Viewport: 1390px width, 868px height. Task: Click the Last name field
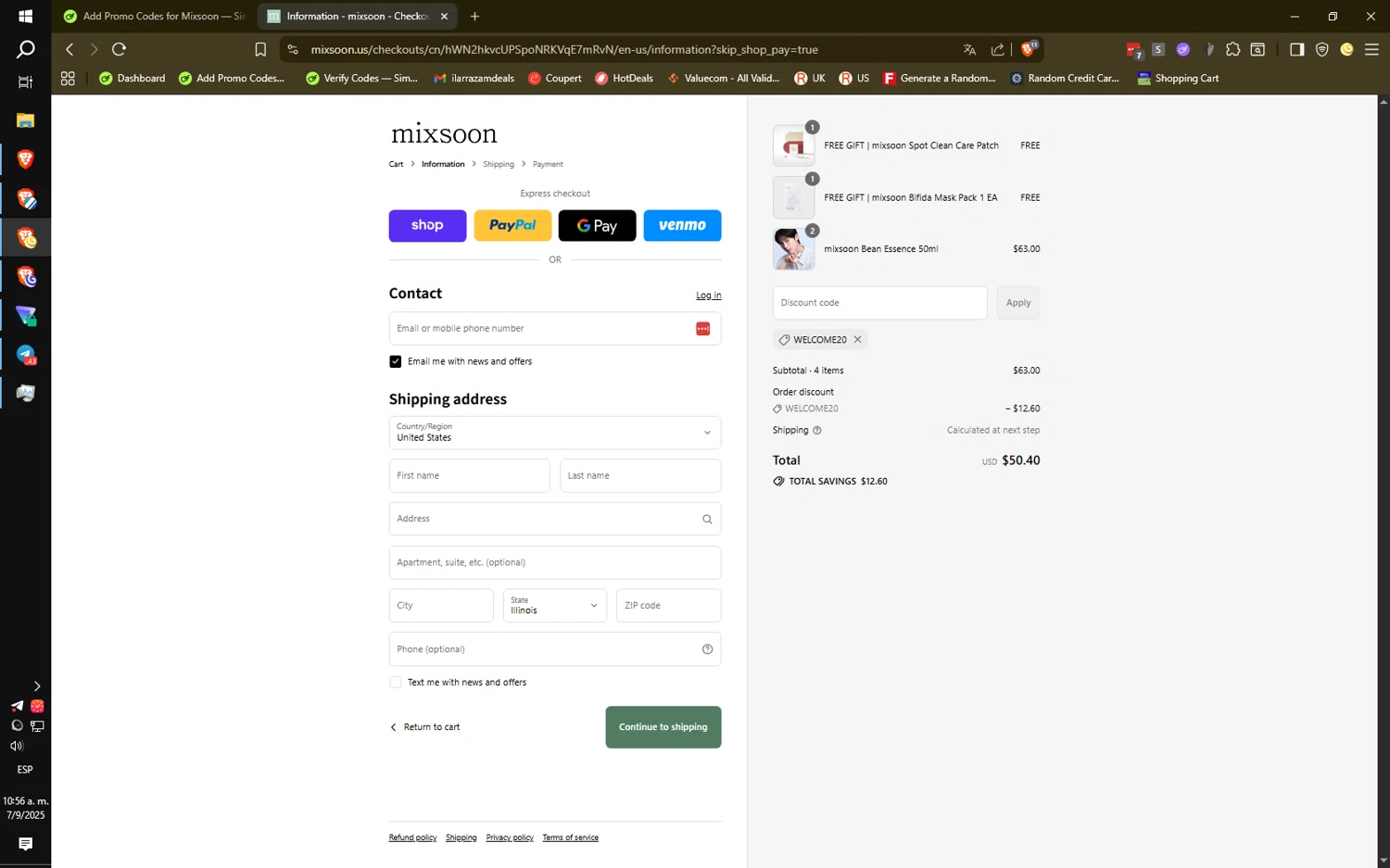coord(640,476)
